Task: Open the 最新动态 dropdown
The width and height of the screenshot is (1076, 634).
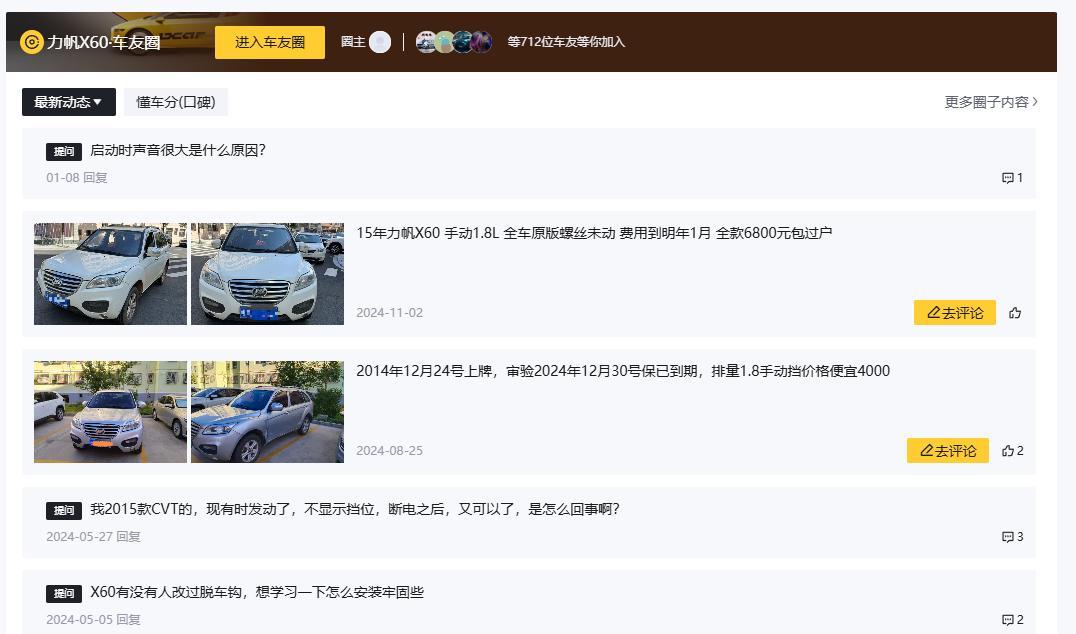Action: coord(69,102)
